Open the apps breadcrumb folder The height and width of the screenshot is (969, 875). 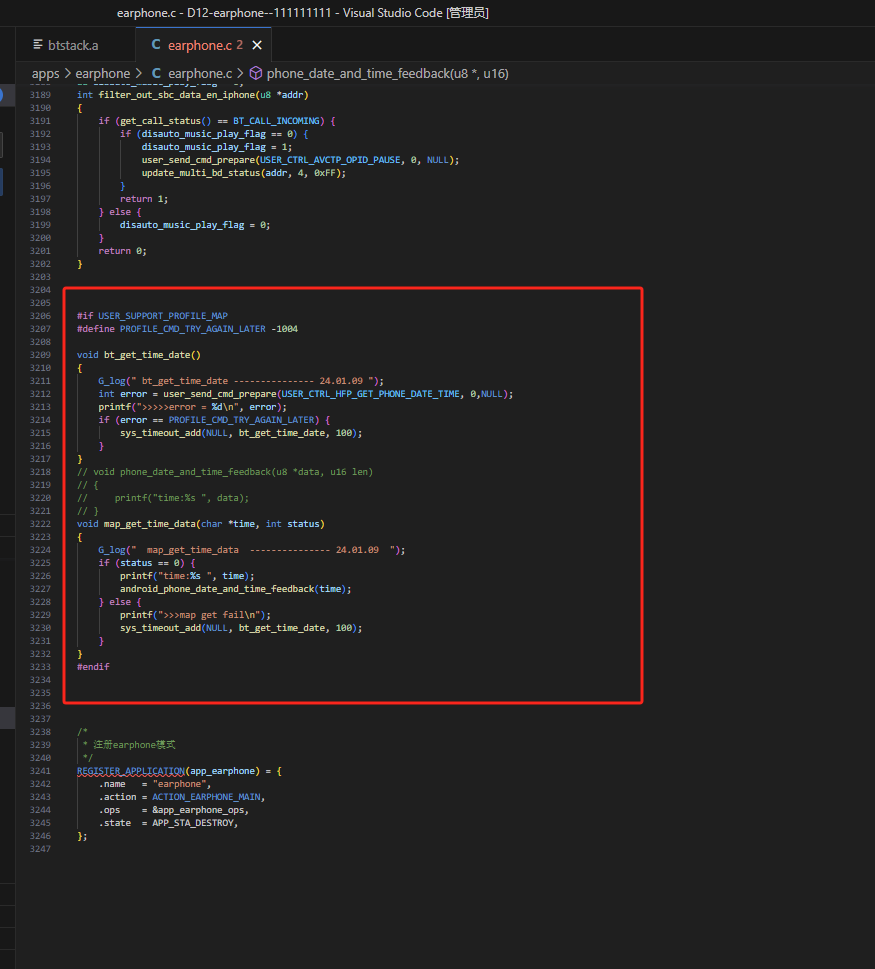pos(45,74)
